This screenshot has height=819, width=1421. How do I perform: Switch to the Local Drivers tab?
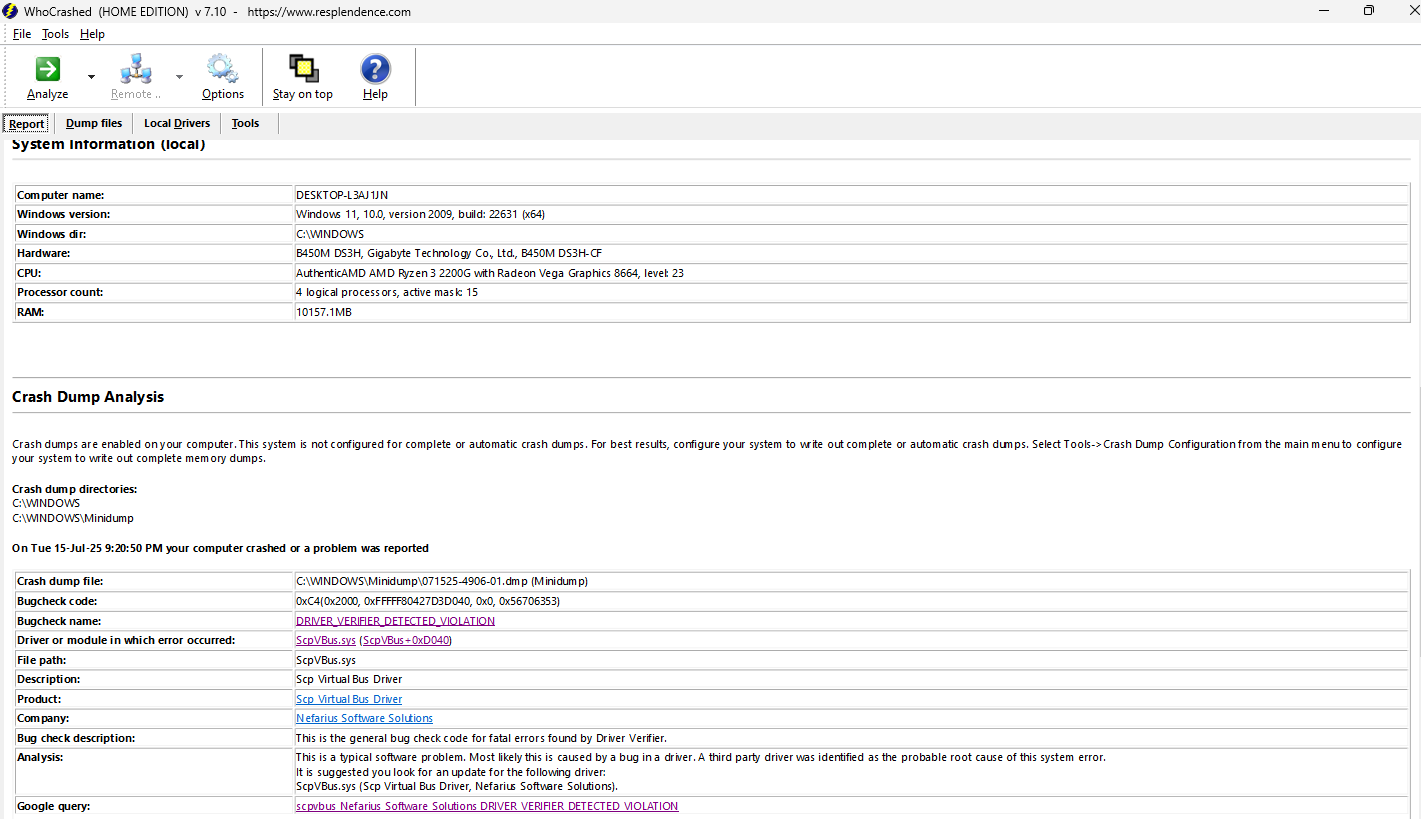coord(177,124)
